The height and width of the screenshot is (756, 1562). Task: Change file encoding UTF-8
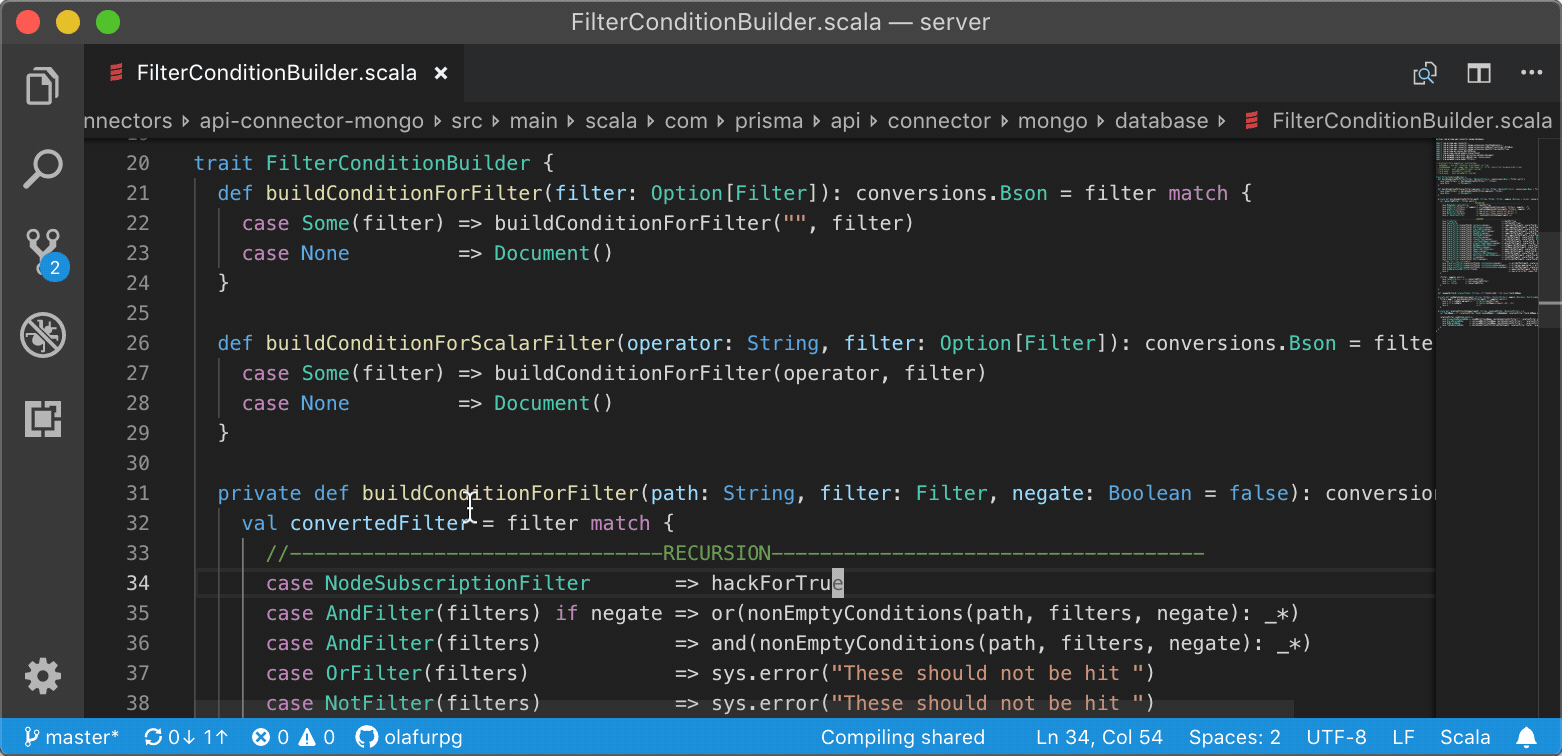tap(1336, 738)
